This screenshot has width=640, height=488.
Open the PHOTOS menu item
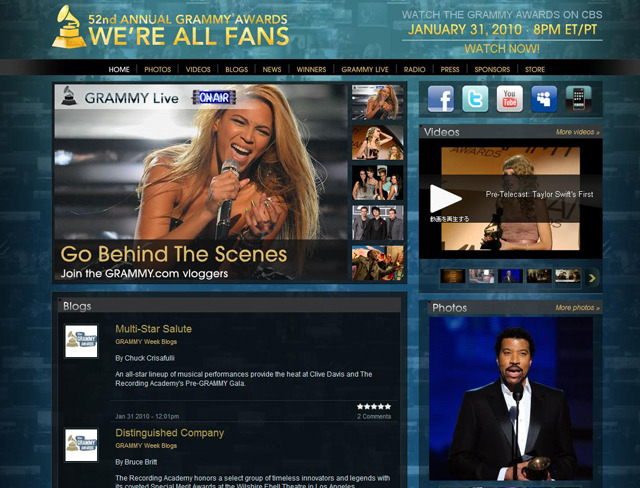[158, 69]
